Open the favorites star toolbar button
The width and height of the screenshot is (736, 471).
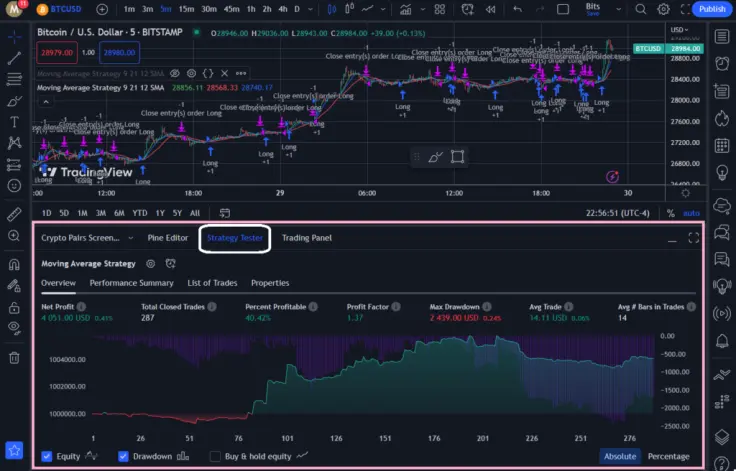[14, 450]
